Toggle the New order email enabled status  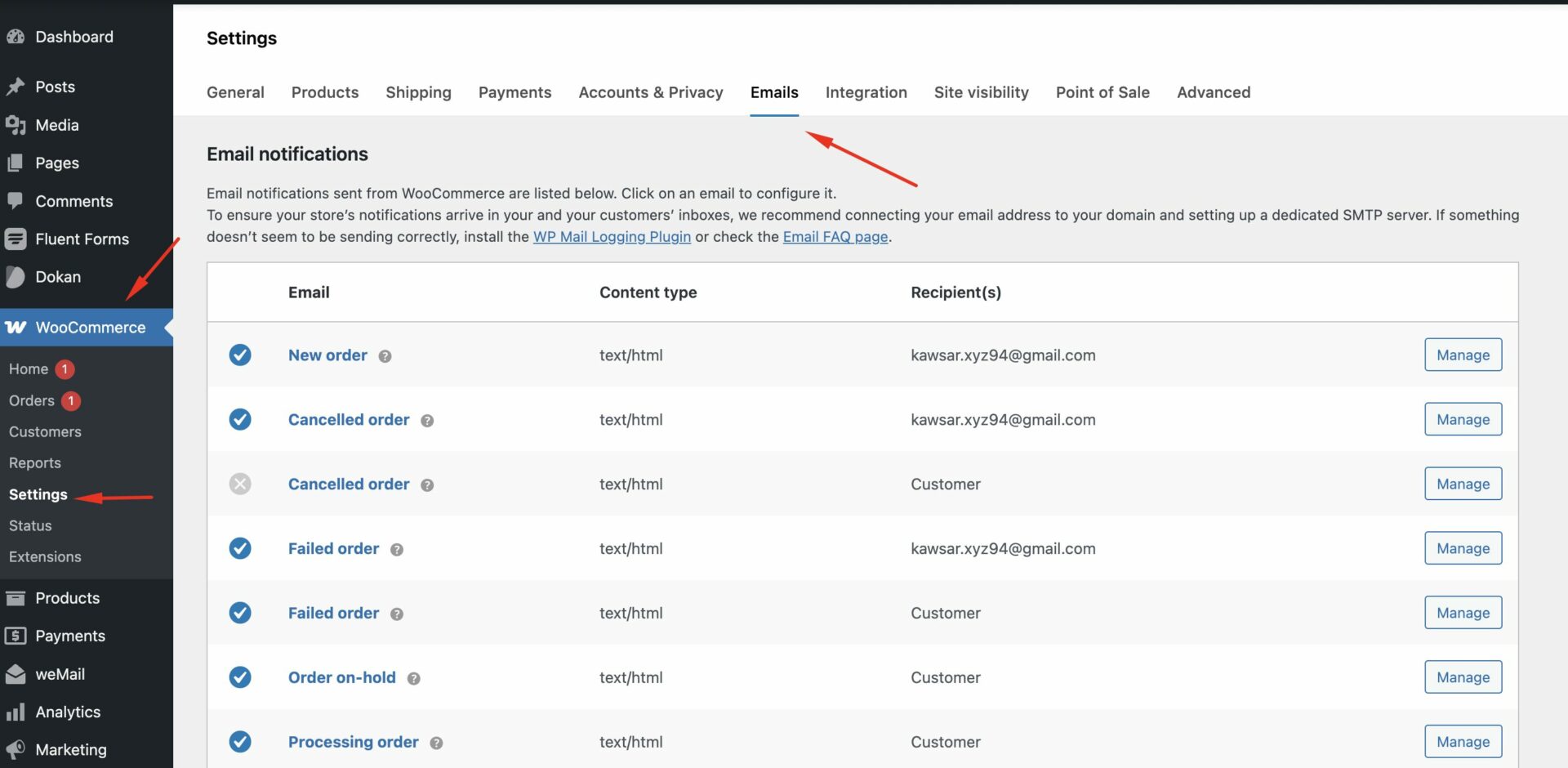[240, 355]
